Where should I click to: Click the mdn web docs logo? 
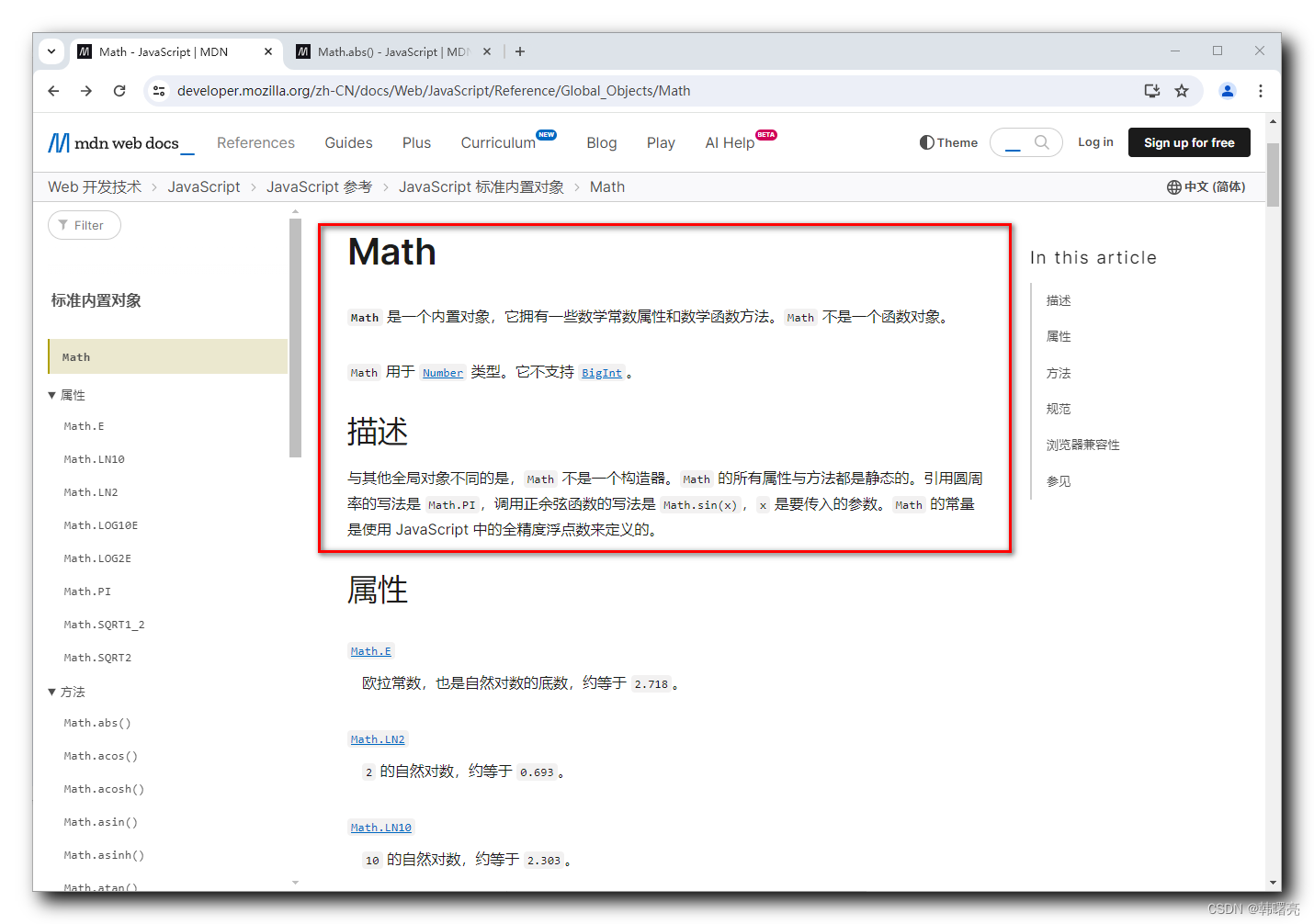(120, 143)
